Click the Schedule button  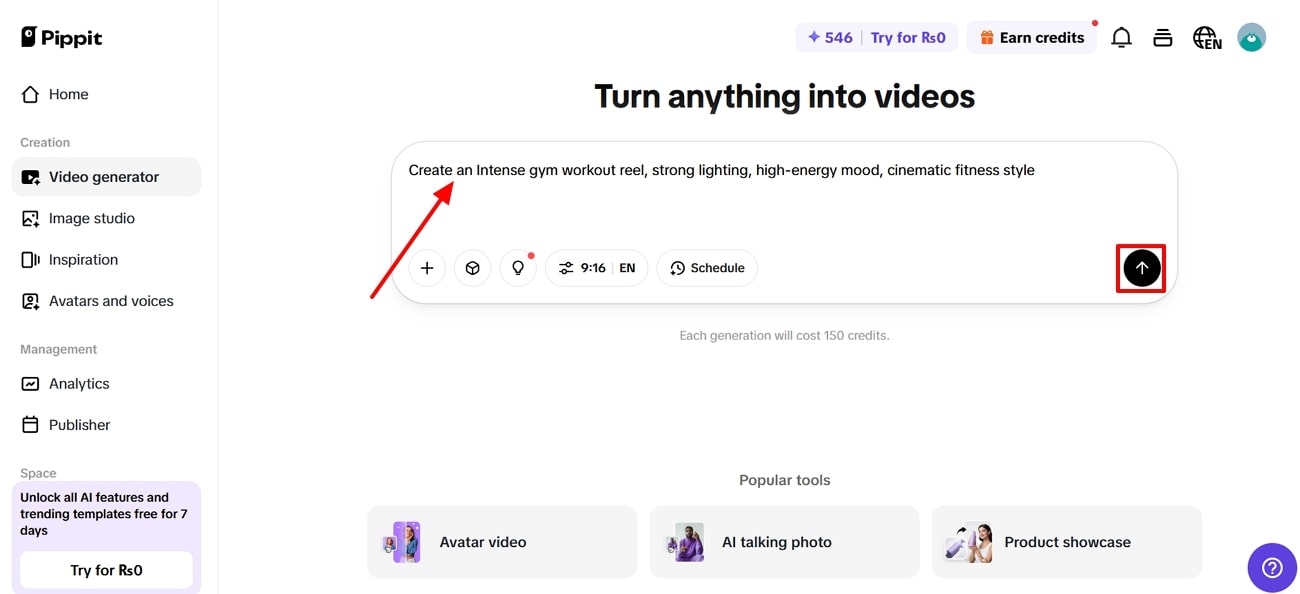707,268
